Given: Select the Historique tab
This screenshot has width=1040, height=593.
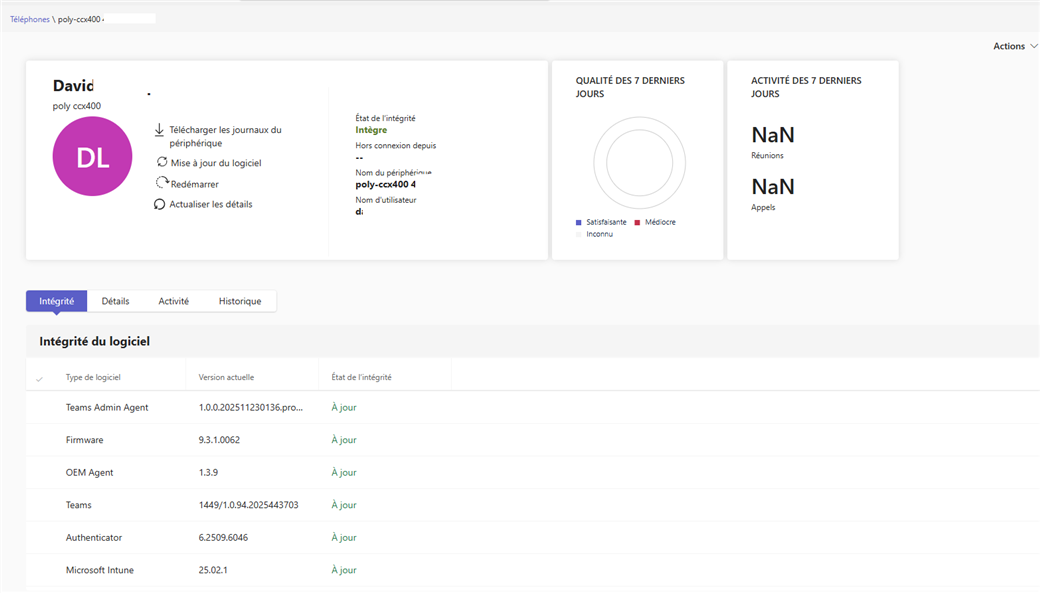Looking at the screenshot, I should click(x=240, y=301).
